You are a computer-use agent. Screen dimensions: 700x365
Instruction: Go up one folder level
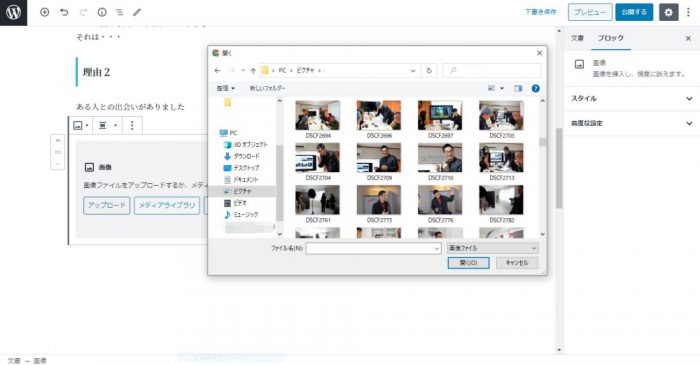(253, 71)
